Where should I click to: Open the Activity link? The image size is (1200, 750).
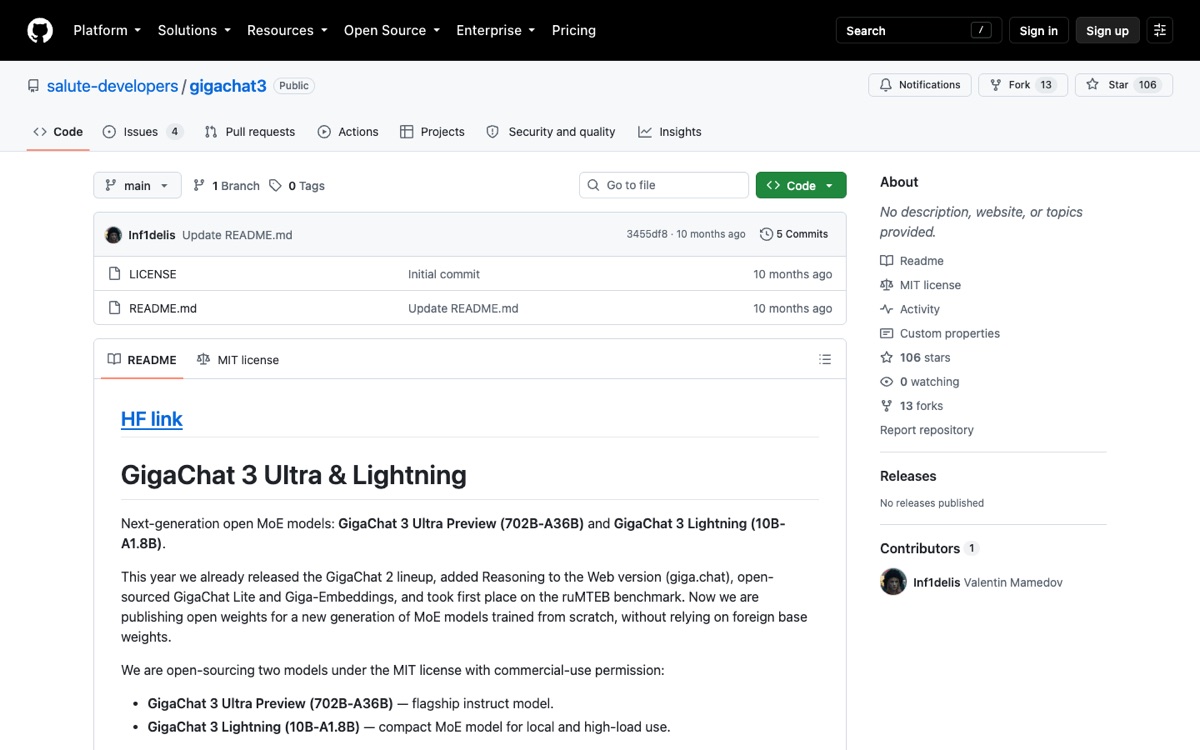click(910, 309)
